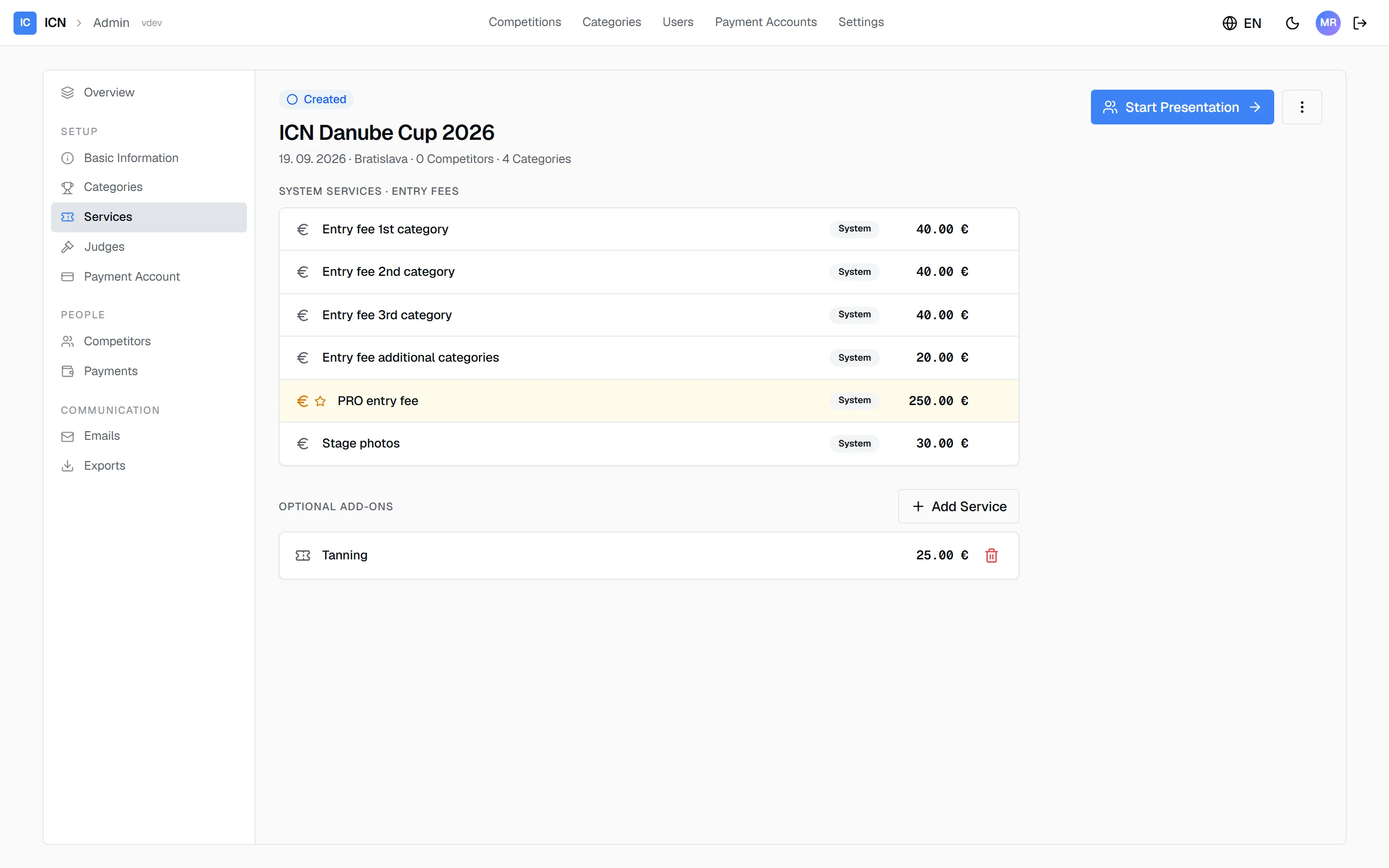
Task: Click euro icon of Entry fee 1st category
Action: click(302, 229)
